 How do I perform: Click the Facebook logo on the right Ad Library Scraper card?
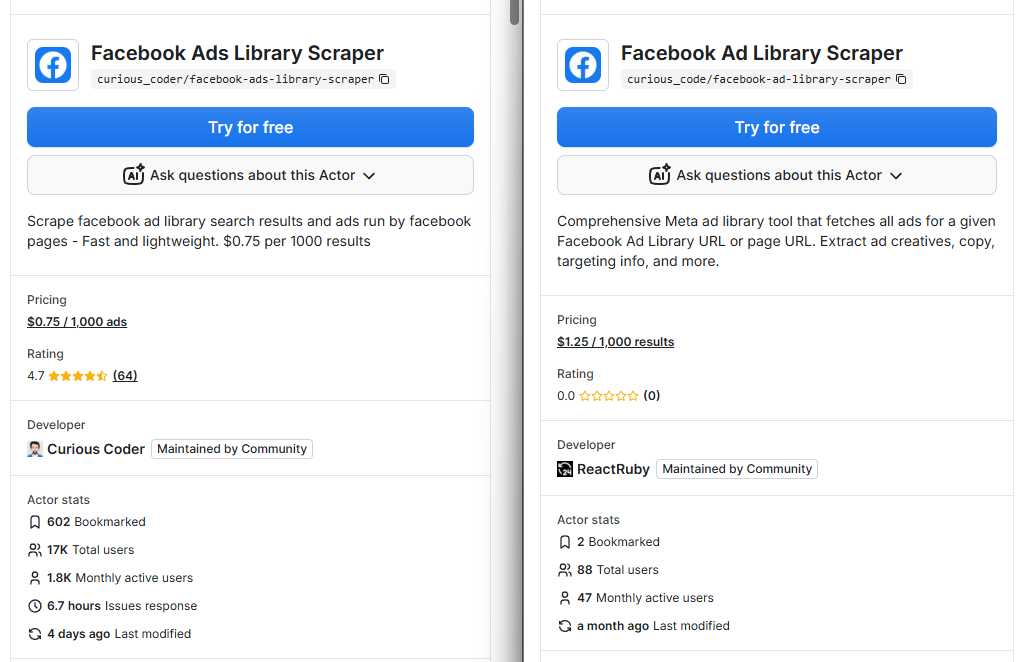tap(583, 65)
